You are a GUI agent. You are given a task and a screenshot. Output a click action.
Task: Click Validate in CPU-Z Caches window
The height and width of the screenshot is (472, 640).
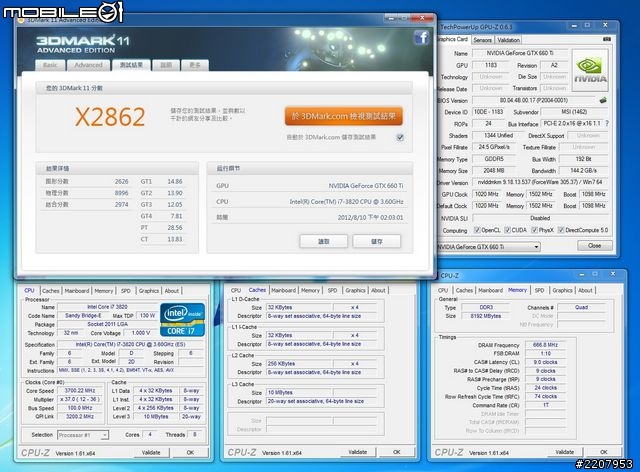(x=358, y=452)
